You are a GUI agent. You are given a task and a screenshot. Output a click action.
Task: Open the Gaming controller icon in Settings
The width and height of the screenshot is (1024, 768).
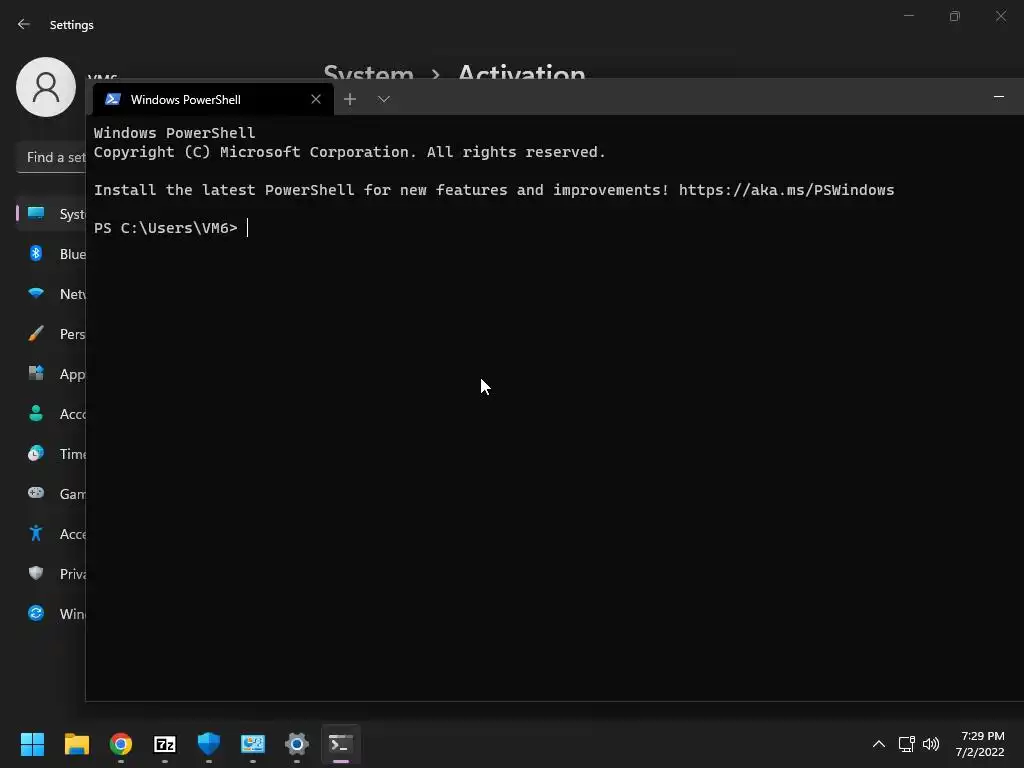[36, 493]
